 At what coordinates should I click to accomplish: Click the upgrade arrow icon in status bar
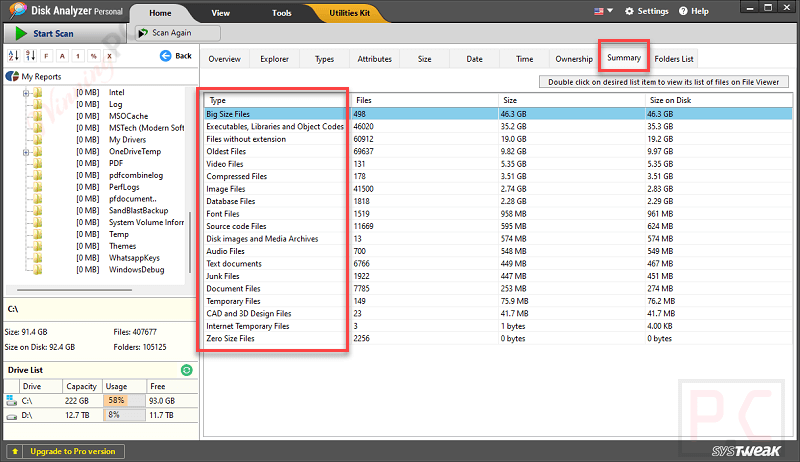pyautogui.click(x=15, y=451)
